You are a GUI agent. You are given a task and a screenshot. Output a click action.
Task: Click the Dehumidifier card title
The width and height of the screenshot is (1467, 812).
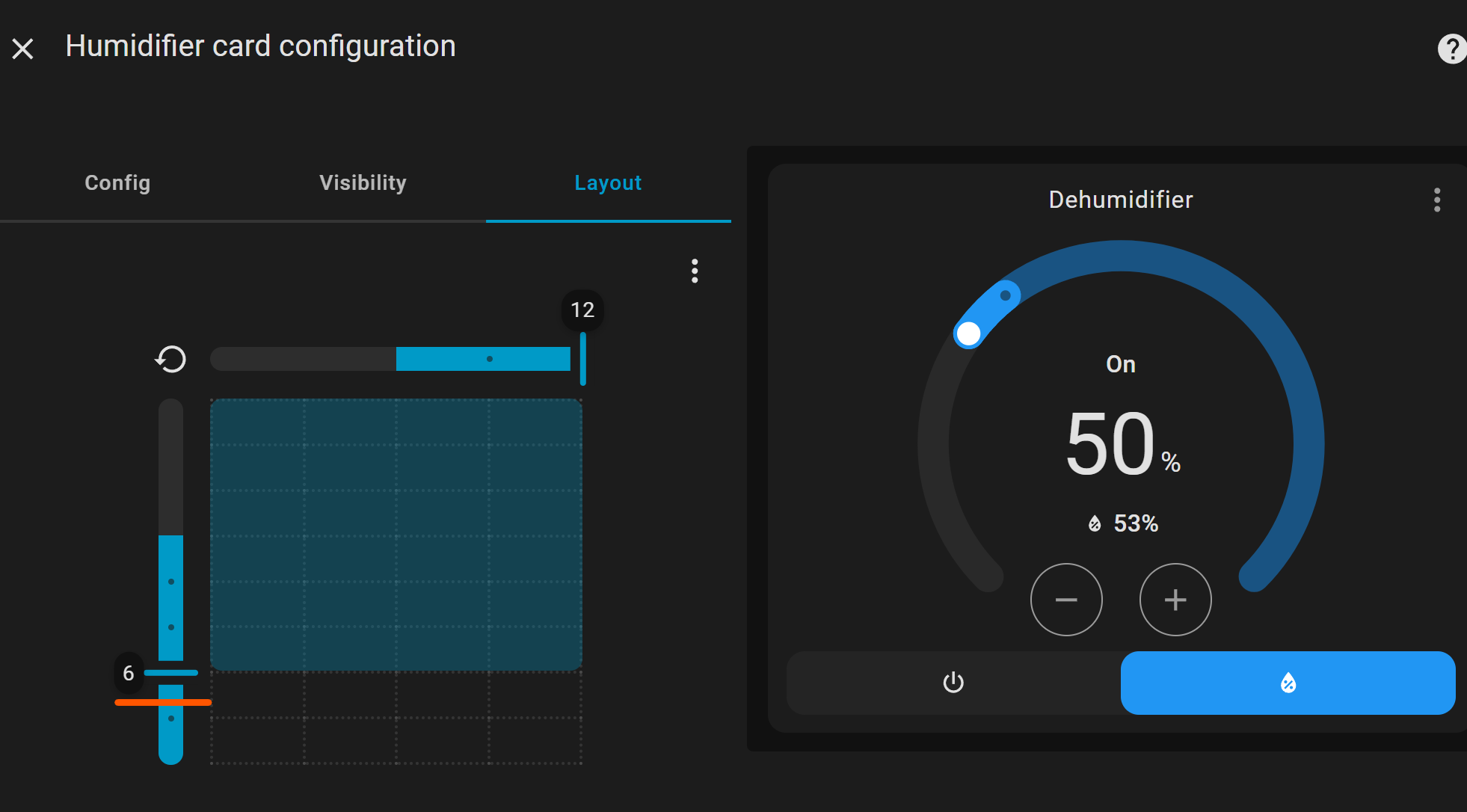pyautogui.click(x=1120, y=200)
